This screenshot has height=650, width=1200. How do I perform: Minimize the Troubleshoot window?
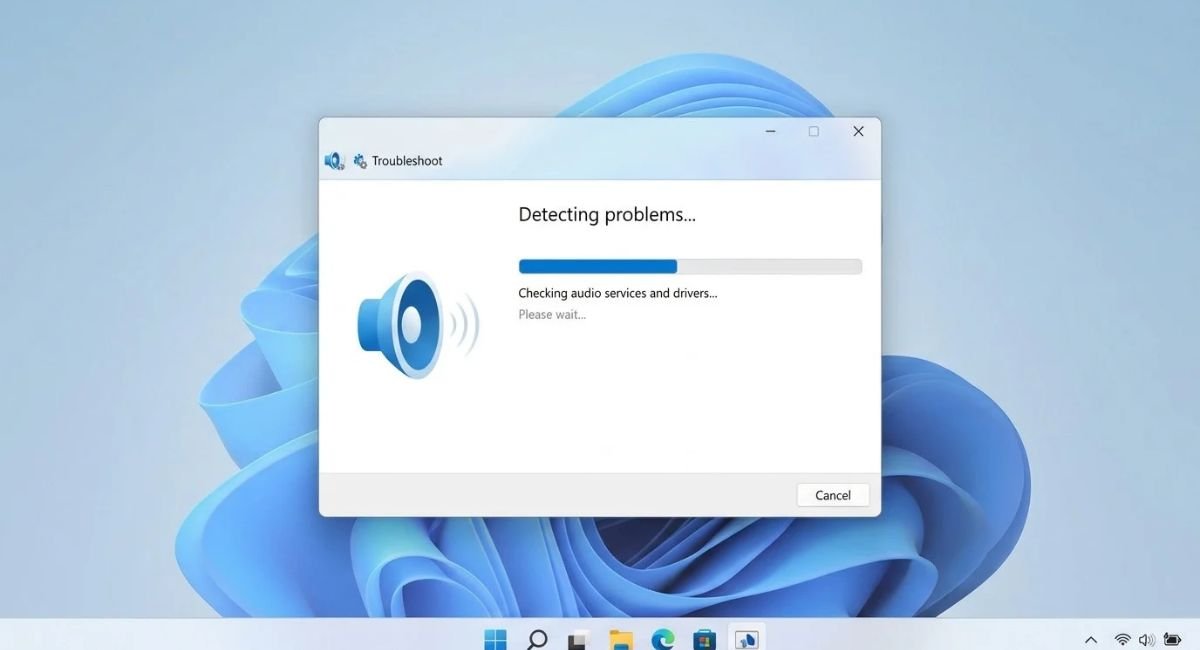click(771, 132)
